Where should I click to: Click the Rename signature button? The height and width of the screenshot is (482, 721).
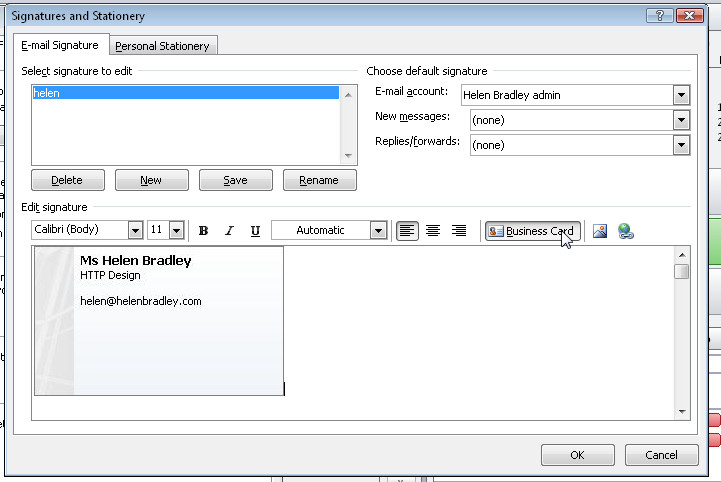pyautogui.click(x=320, y=180)
